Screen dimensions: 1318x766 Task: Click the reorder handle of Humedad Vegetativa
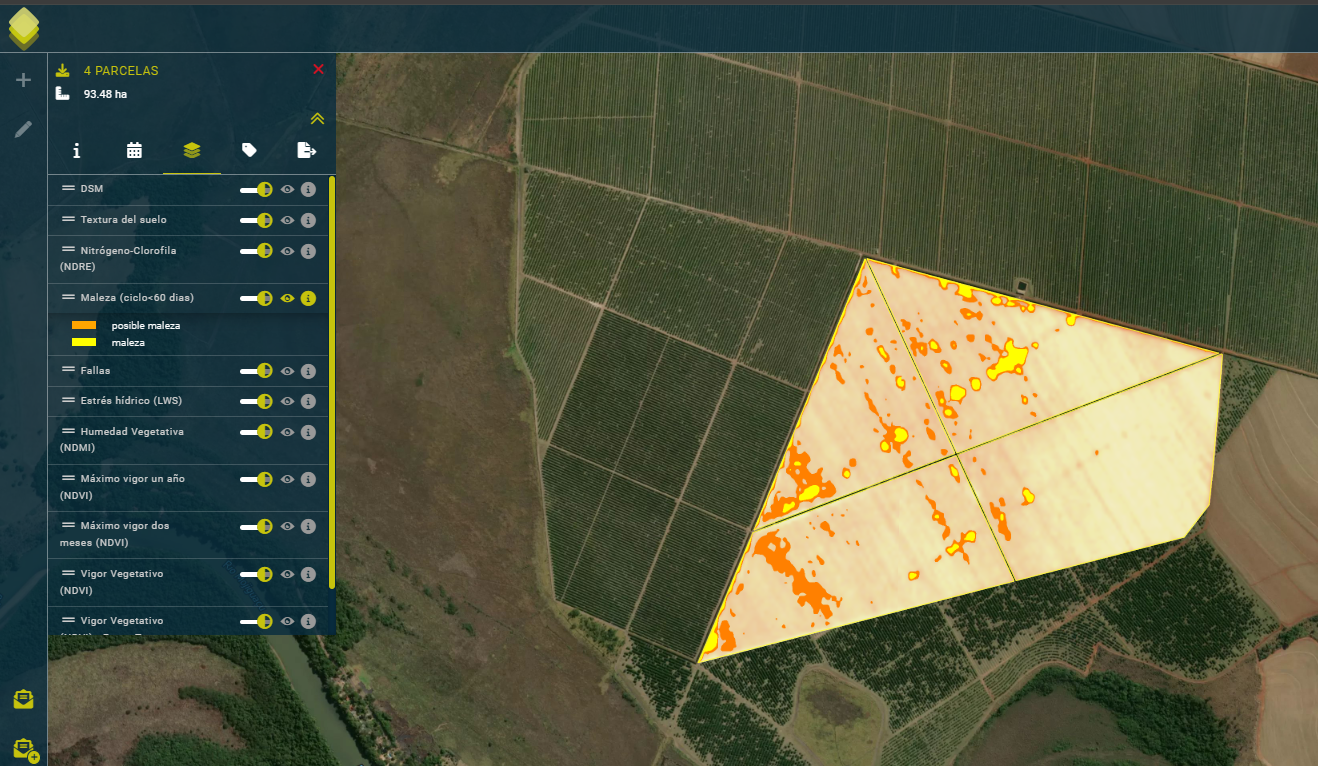pos(69,431)
